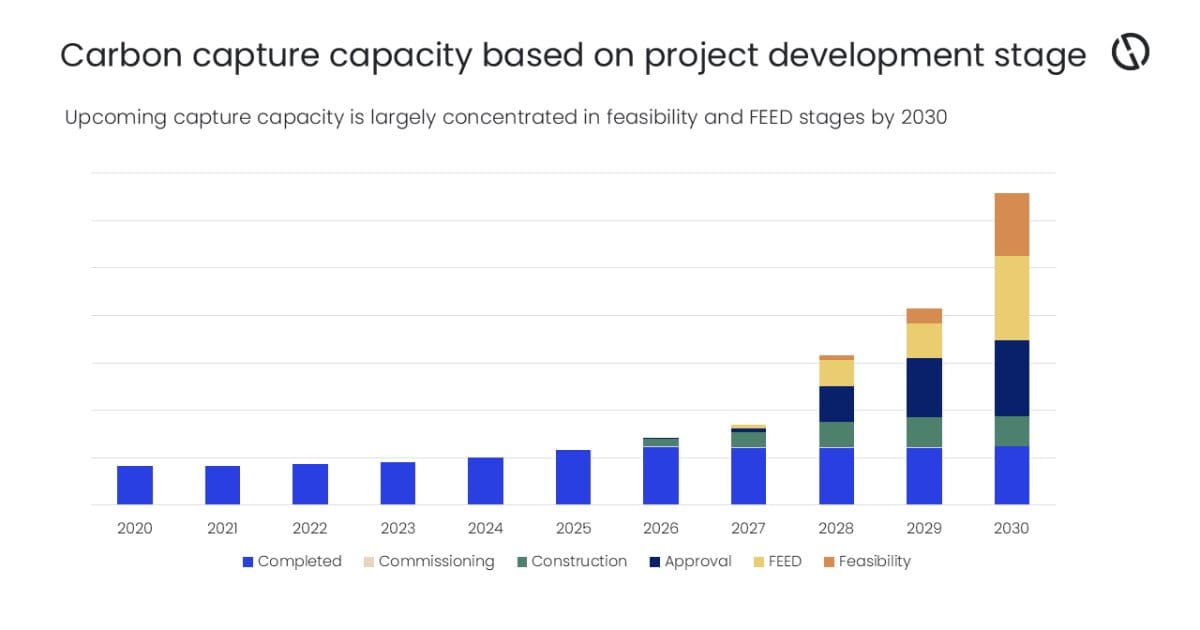Click the 2023 axis label
The height and width of the screenshot is (630, 1200).
pos(398,528)
